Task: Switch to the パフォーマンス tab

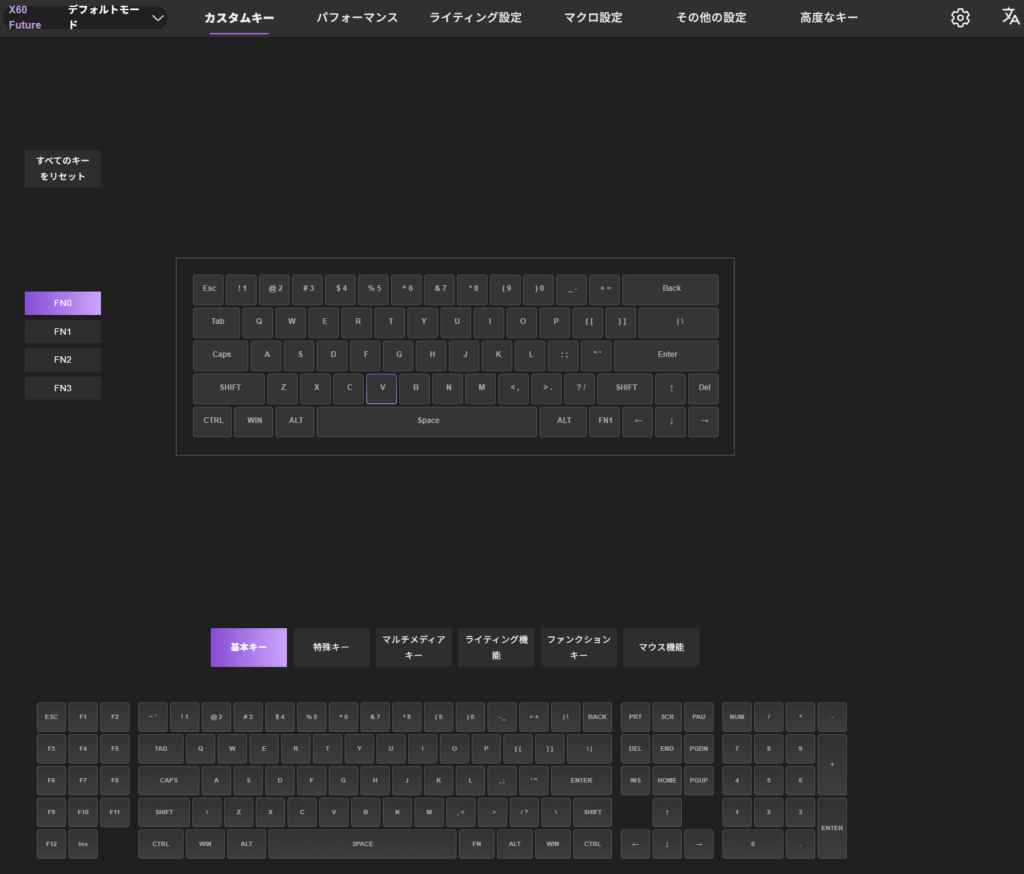Action: coord(357,18)
